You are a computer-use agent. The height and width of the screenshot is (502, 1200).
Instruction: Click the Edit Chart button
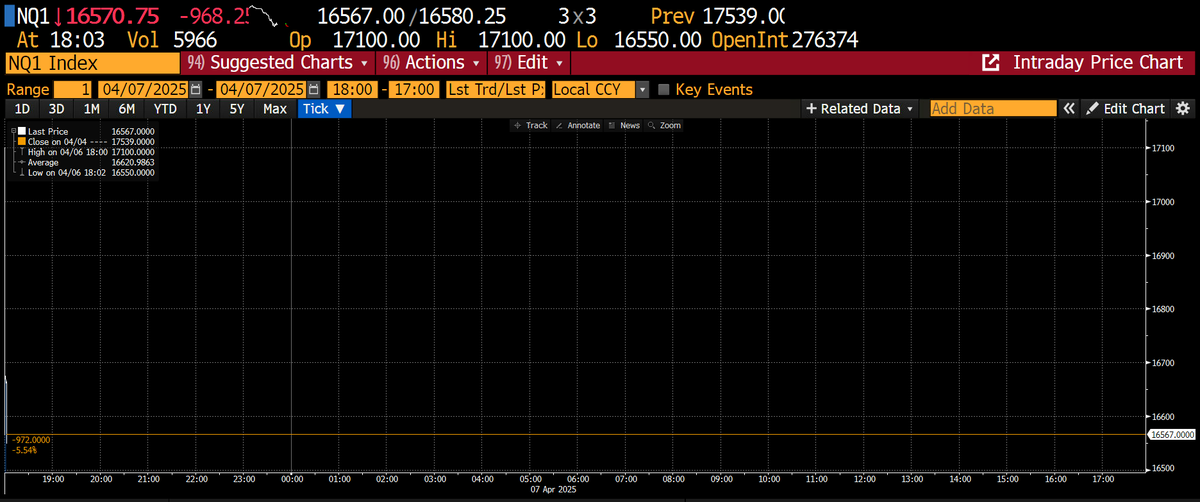pos(1126,108)
